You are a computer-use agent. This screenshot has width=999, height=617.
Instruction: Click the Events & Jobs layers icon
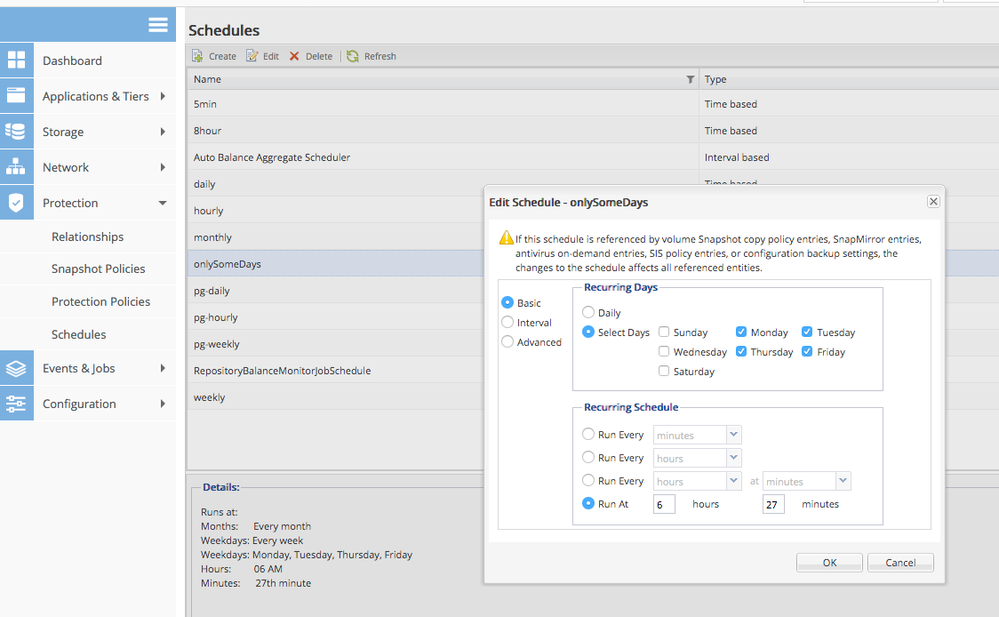click(x=16, y=368)
